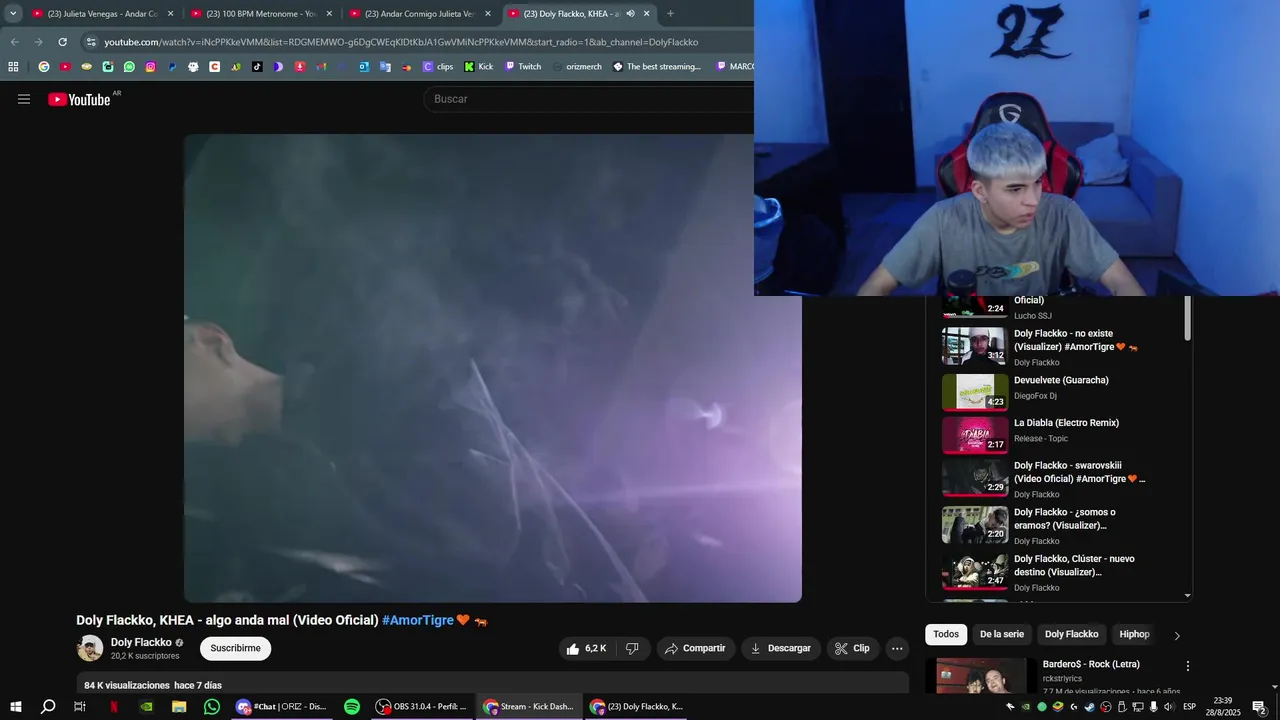Select the 'De la serie' filter chip
1280x720 pixels.
tap(1001, 634)
